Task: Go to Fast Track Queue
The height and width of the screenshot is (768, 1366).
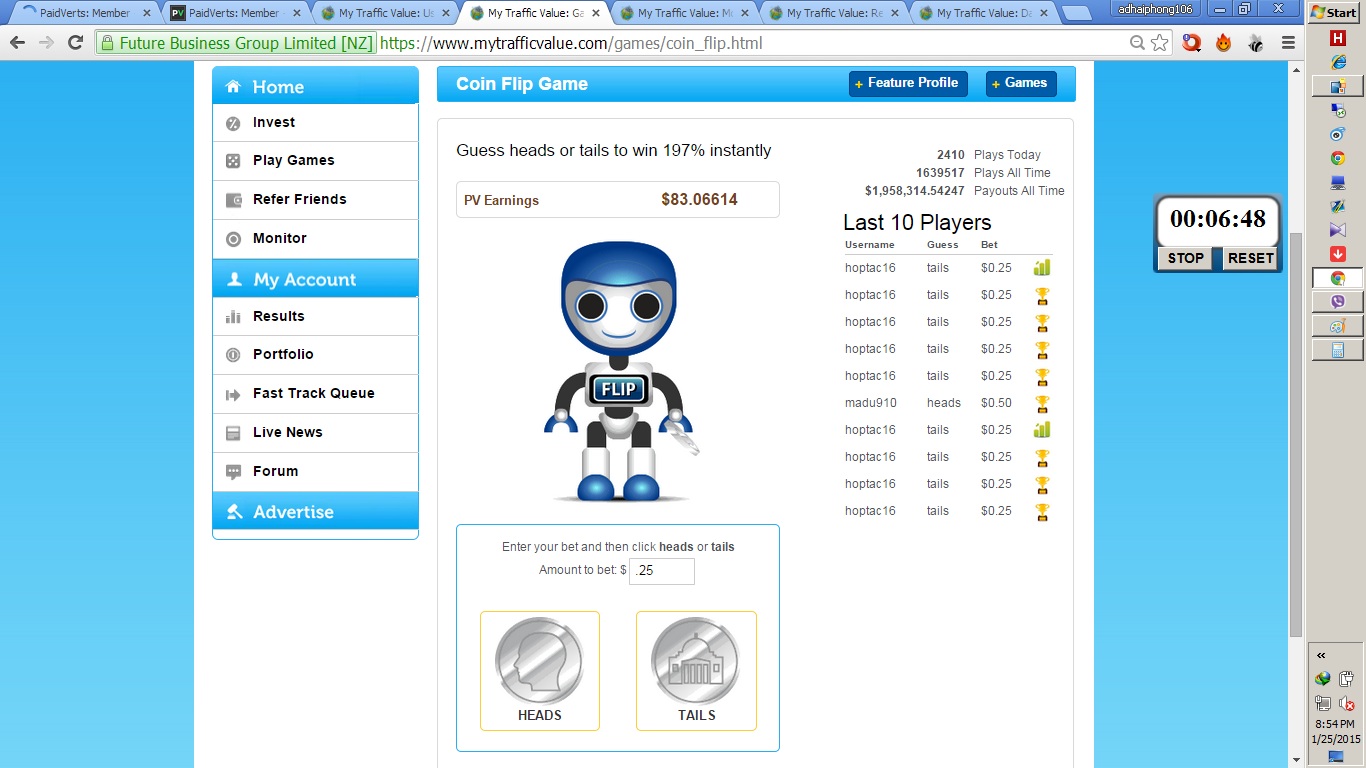Action: point(315,393)
